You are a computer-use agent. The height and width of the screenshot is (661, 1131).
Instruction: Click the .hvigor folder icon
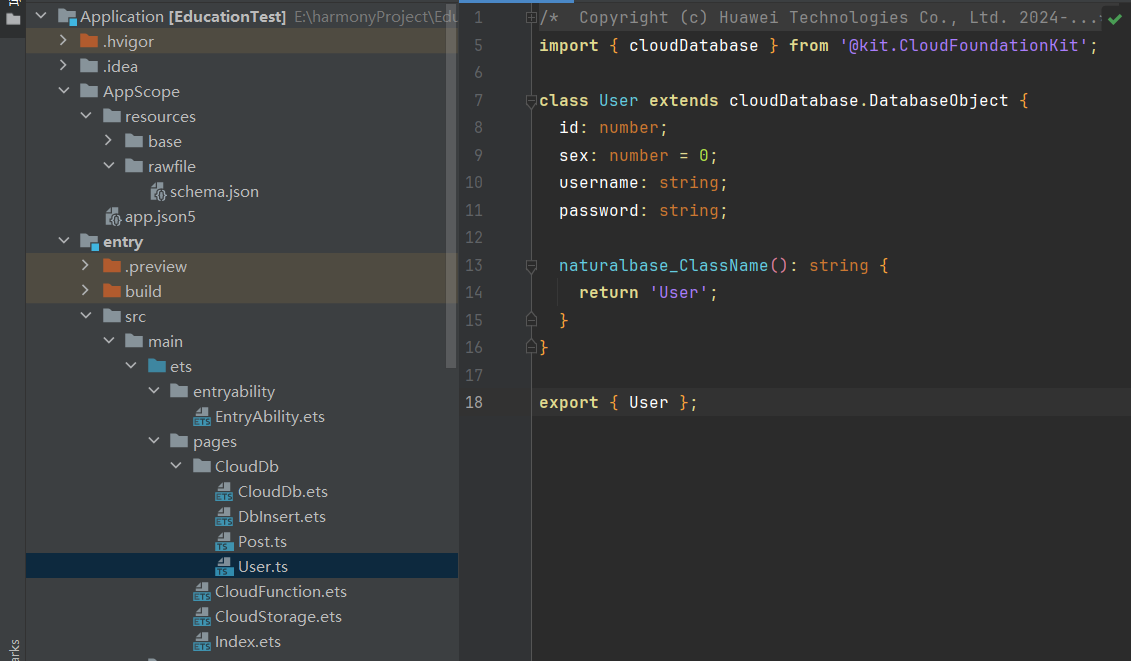point(89,41)
